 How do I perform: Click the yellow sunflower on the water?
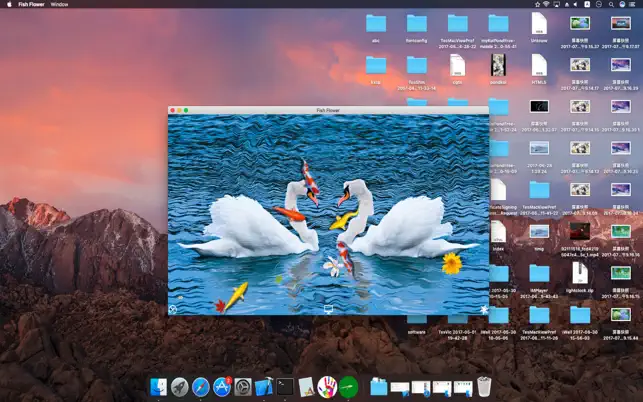tap(452, 263)
